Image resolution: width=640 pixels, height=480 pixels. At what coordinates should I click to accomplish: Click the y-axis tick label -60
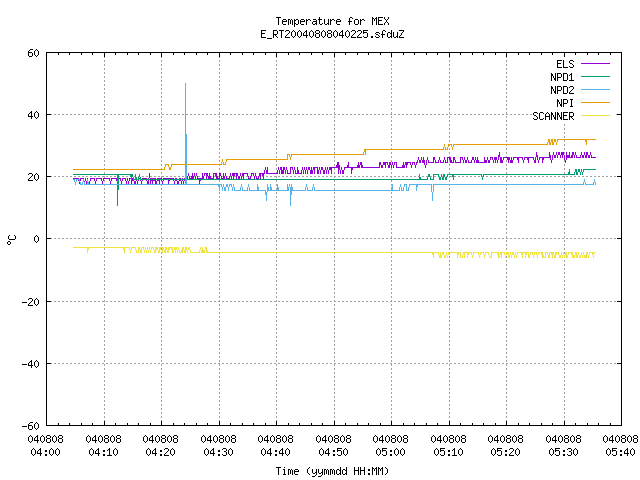pos(31,426)
